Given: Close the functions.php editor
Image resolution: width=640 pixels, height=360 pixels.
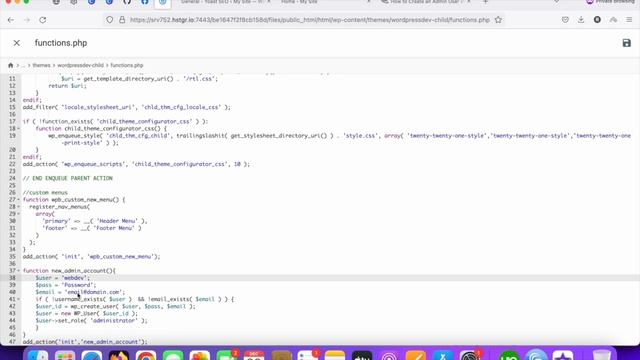Looking at the screenshot, I should tap(16, 43).
